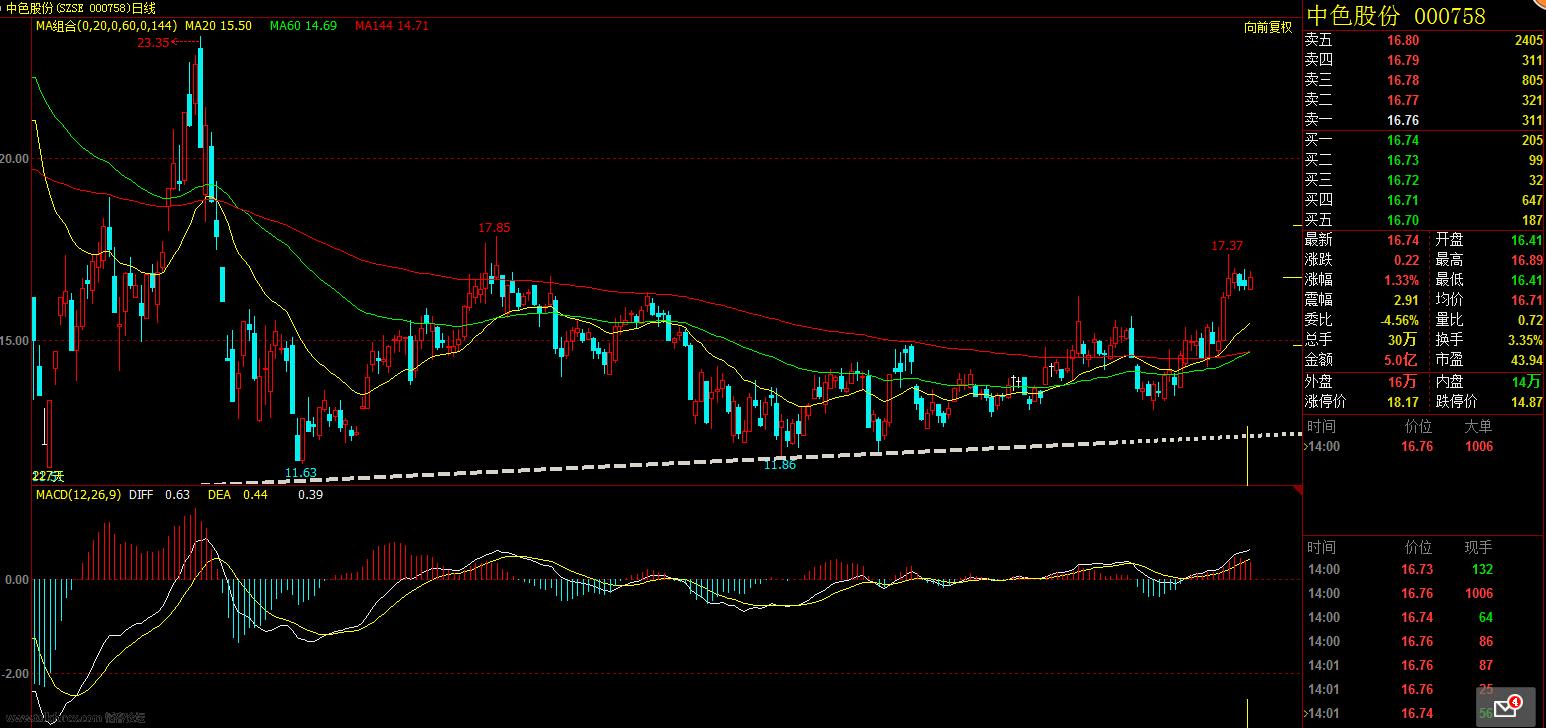1546x728 pixels.
Task: Click the MACD DIFF 0.63 value
Action: pos(160,495)
